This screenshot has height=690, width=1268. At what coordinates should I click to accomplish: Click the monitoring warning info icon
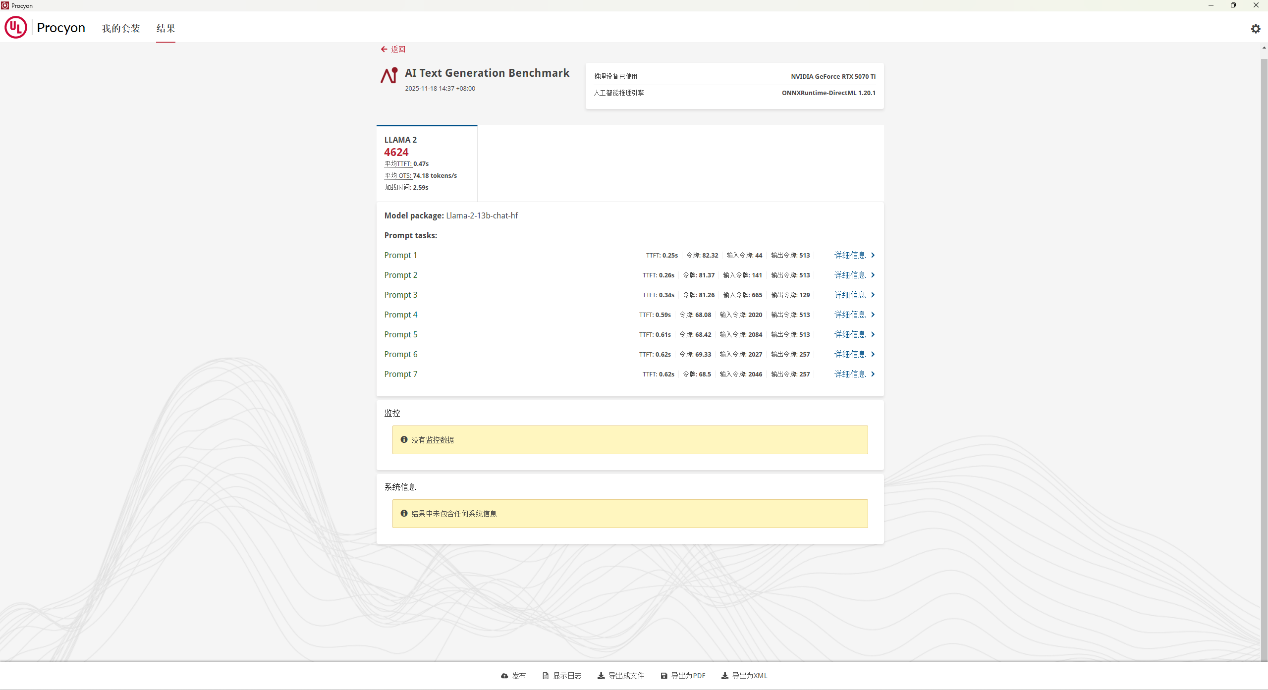404,439
